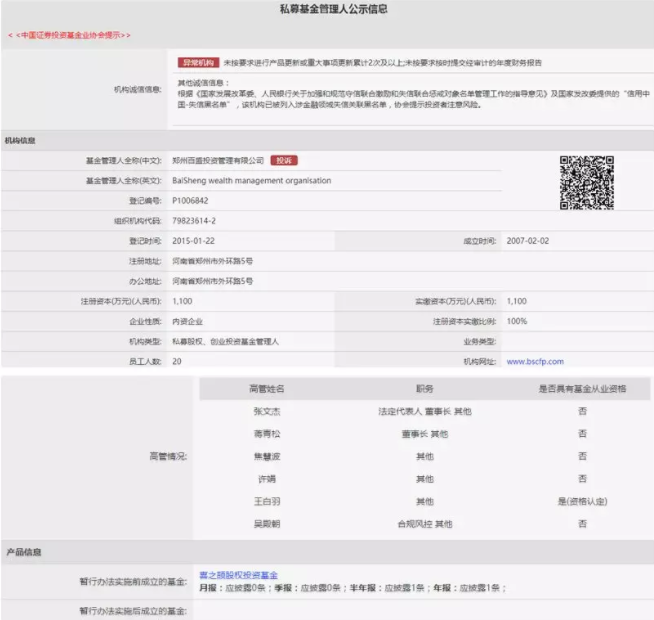Open the www.bscfp.com website link
The height and width of the screenshot is (620, 654).
535,361
